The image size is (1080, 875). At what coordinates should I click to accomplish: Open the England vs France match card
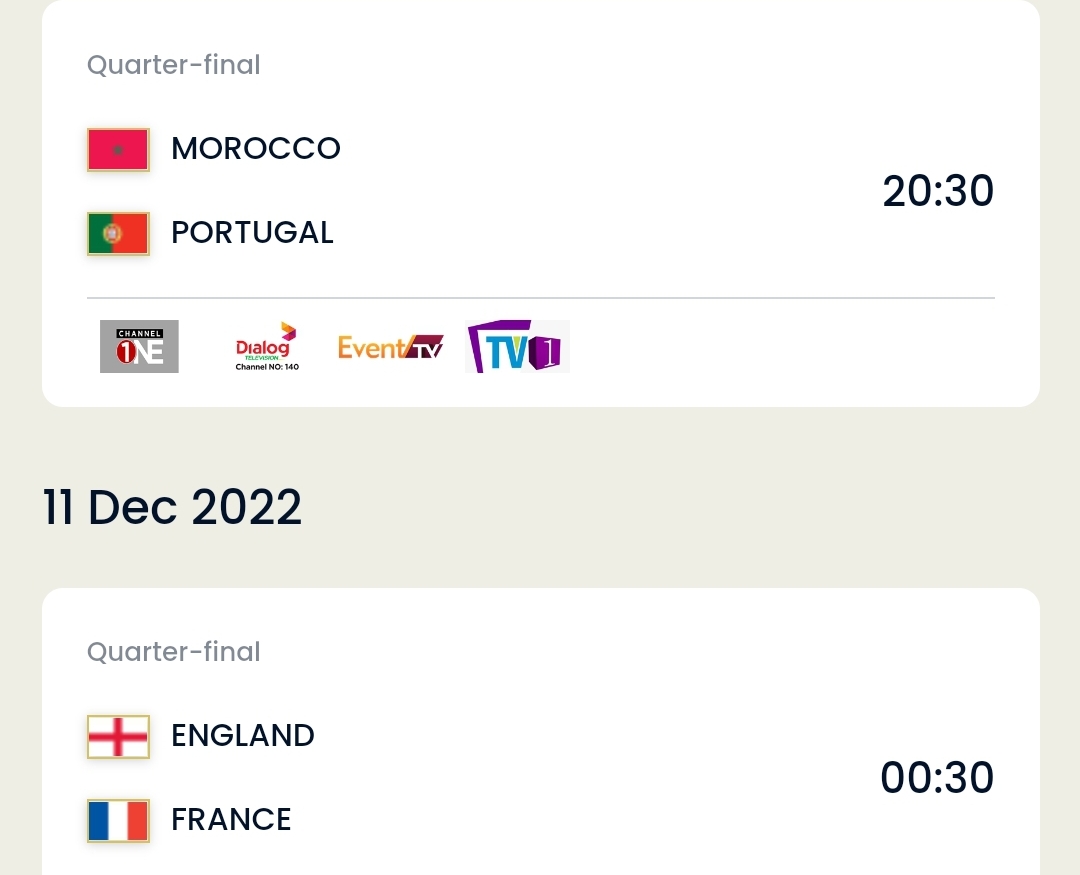pyautogui.click(x=541, y=732)
